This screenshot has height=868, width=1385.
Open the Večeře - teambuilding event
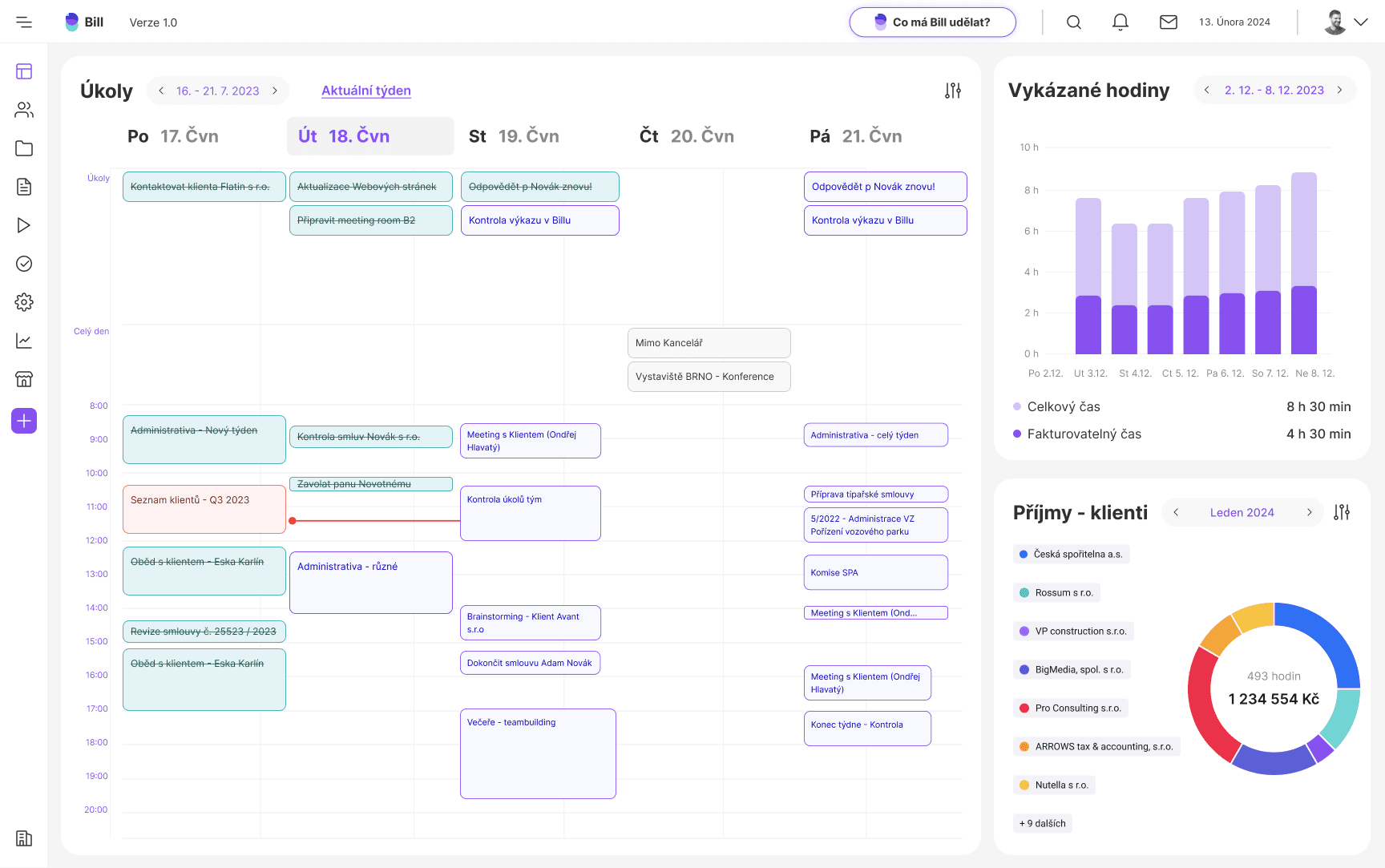point(538,753)
